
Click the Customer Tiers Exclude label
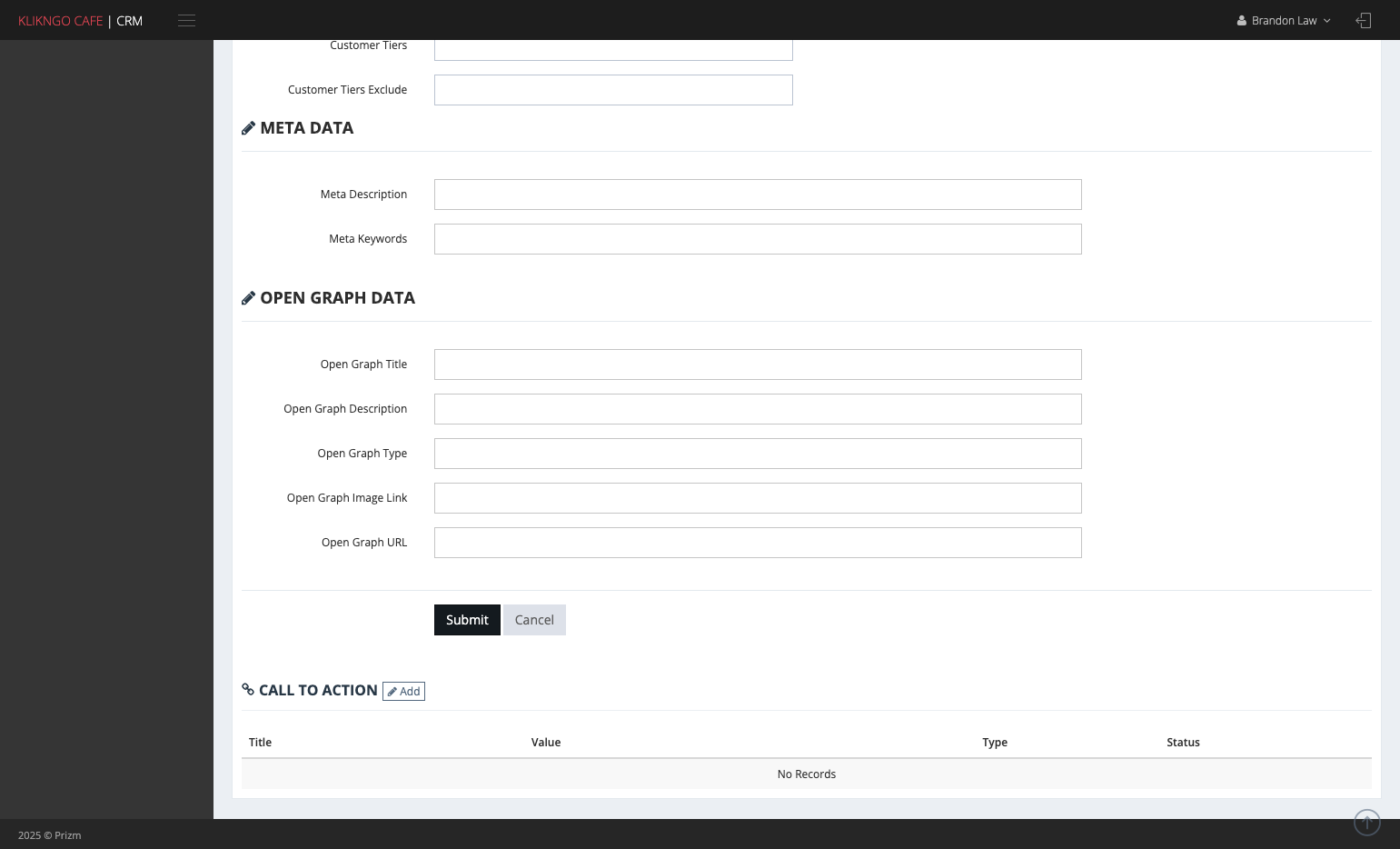coord(347,90)
